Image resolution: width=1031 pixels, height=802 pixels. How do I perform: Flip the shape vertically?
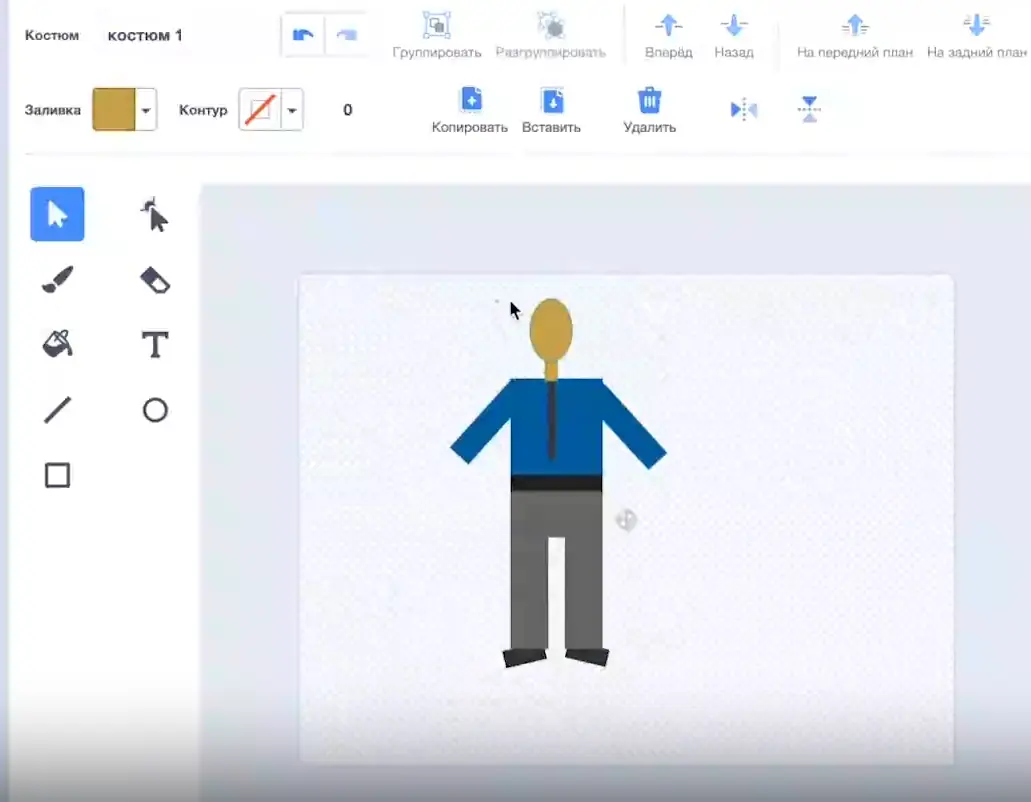tap(809, 109)
